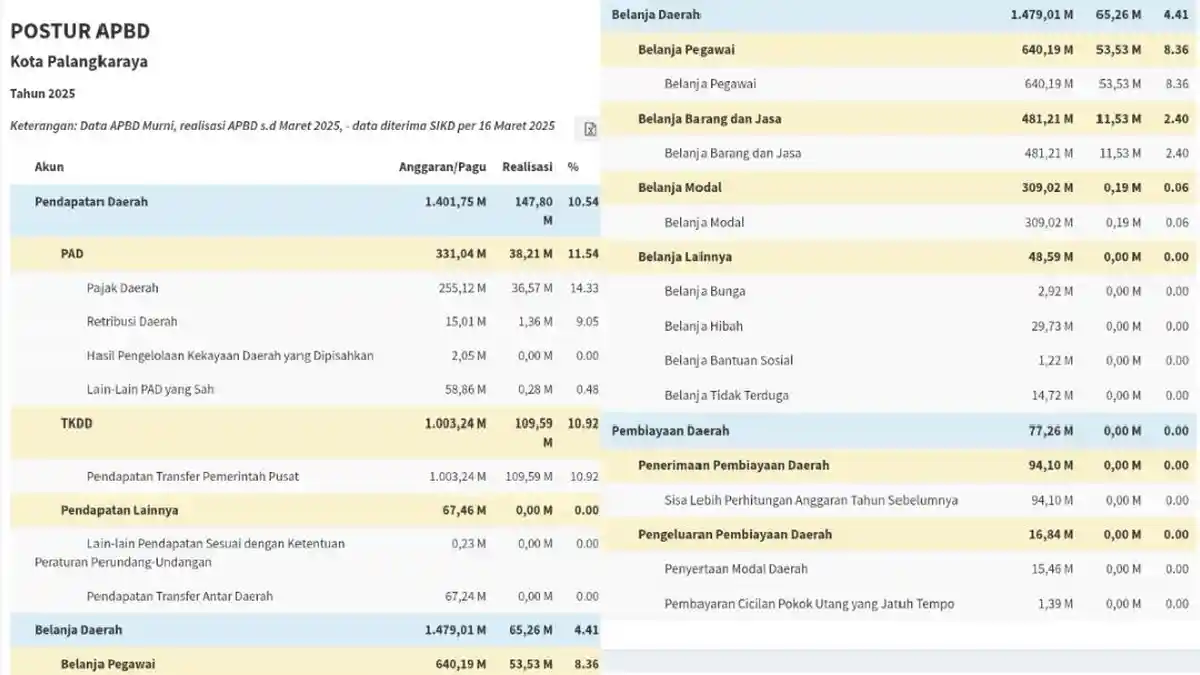
Task: Select the TKDD row label
Action: [x=77, y=423]
